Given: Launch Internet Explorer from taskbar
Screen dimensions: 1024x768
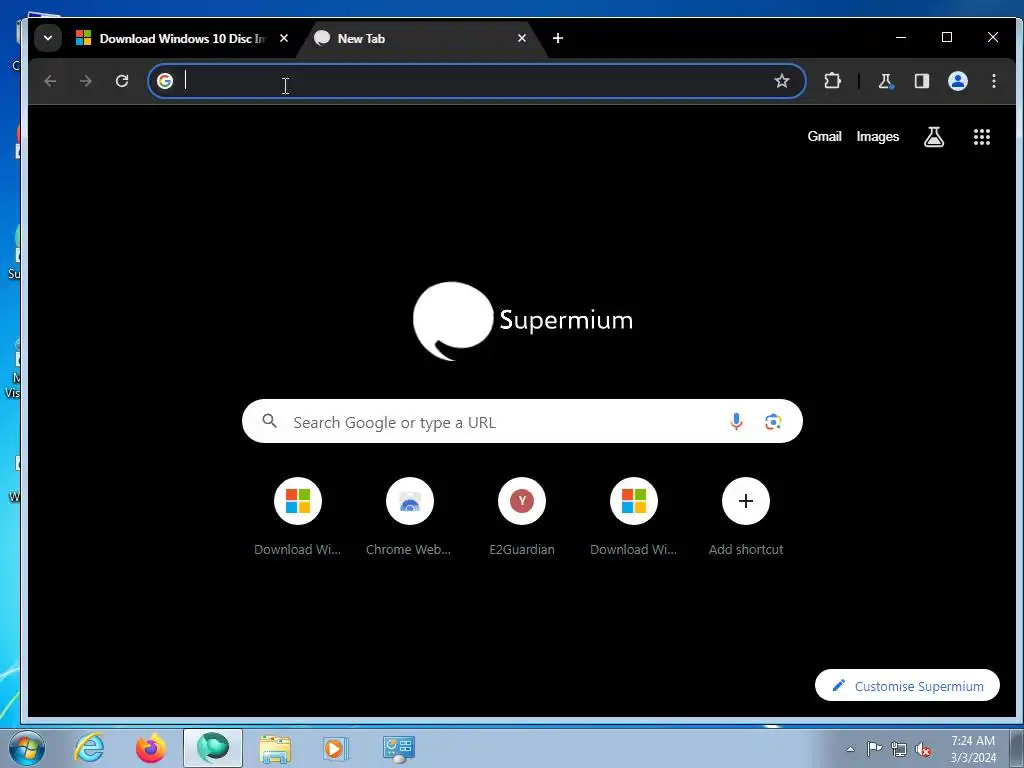Looking at the screenshot, I should click(89, 748).
